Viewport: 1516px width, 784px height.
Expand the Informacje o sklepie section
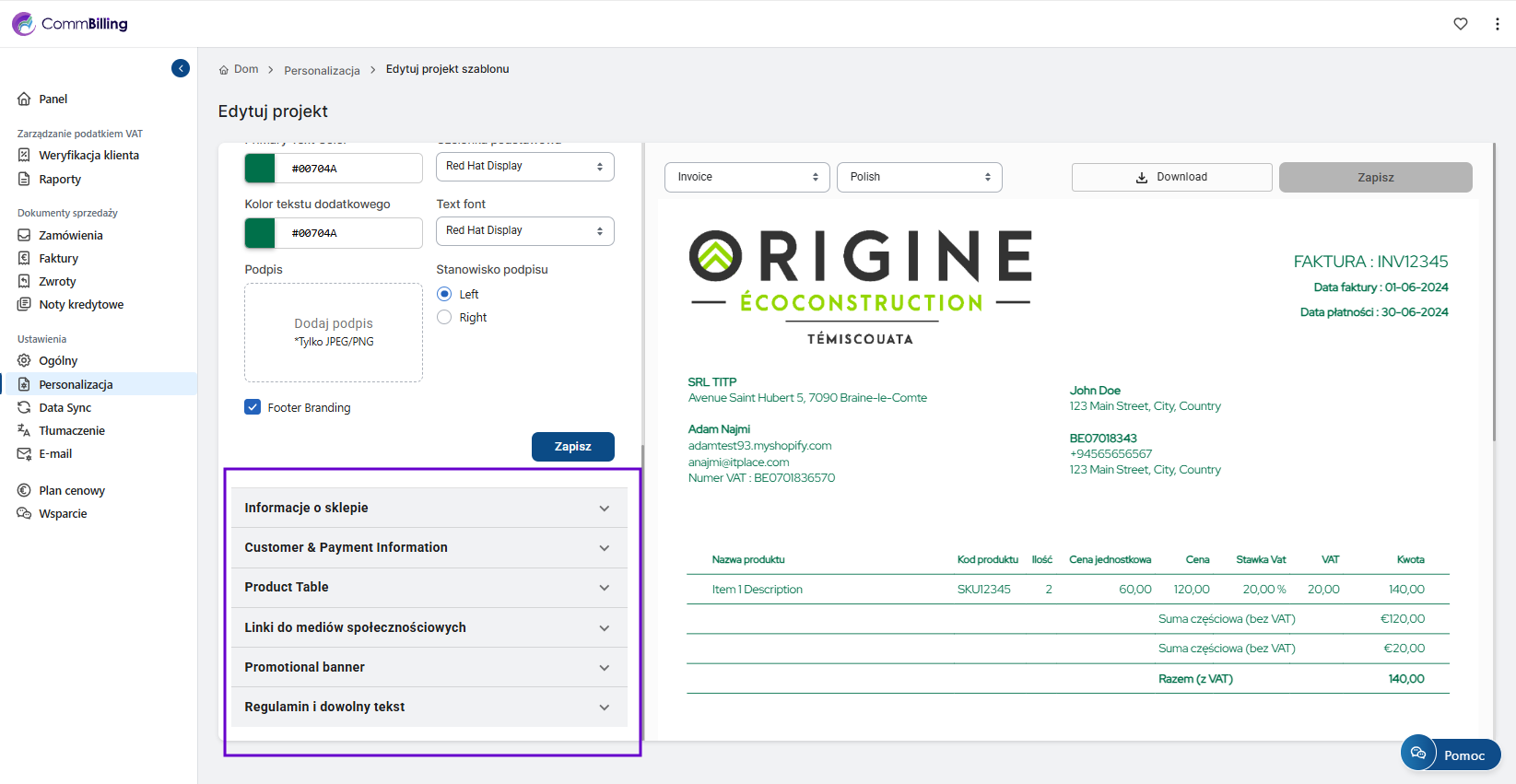pyautogui.click(x=429, y=508)
